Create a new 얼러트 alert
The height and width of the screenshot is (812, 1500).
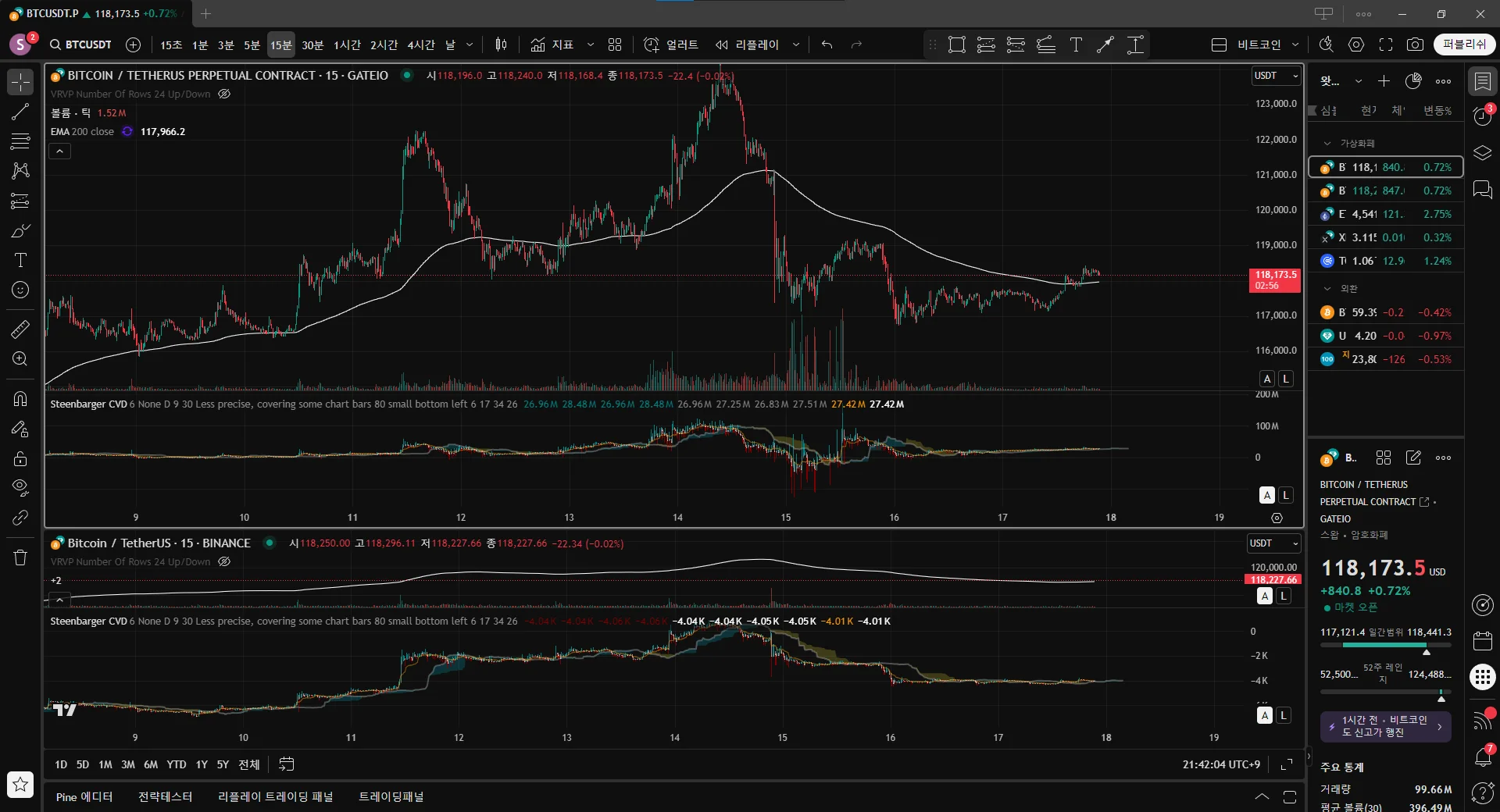(671, 45)
